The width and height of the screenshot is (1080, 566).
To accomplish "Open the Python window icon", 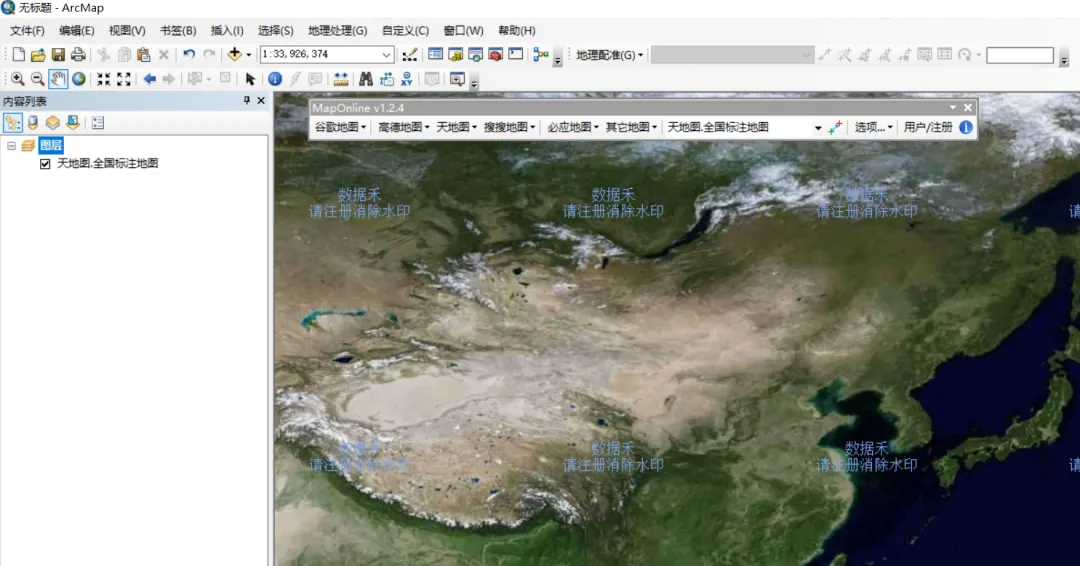I will [x=515, y=54].
